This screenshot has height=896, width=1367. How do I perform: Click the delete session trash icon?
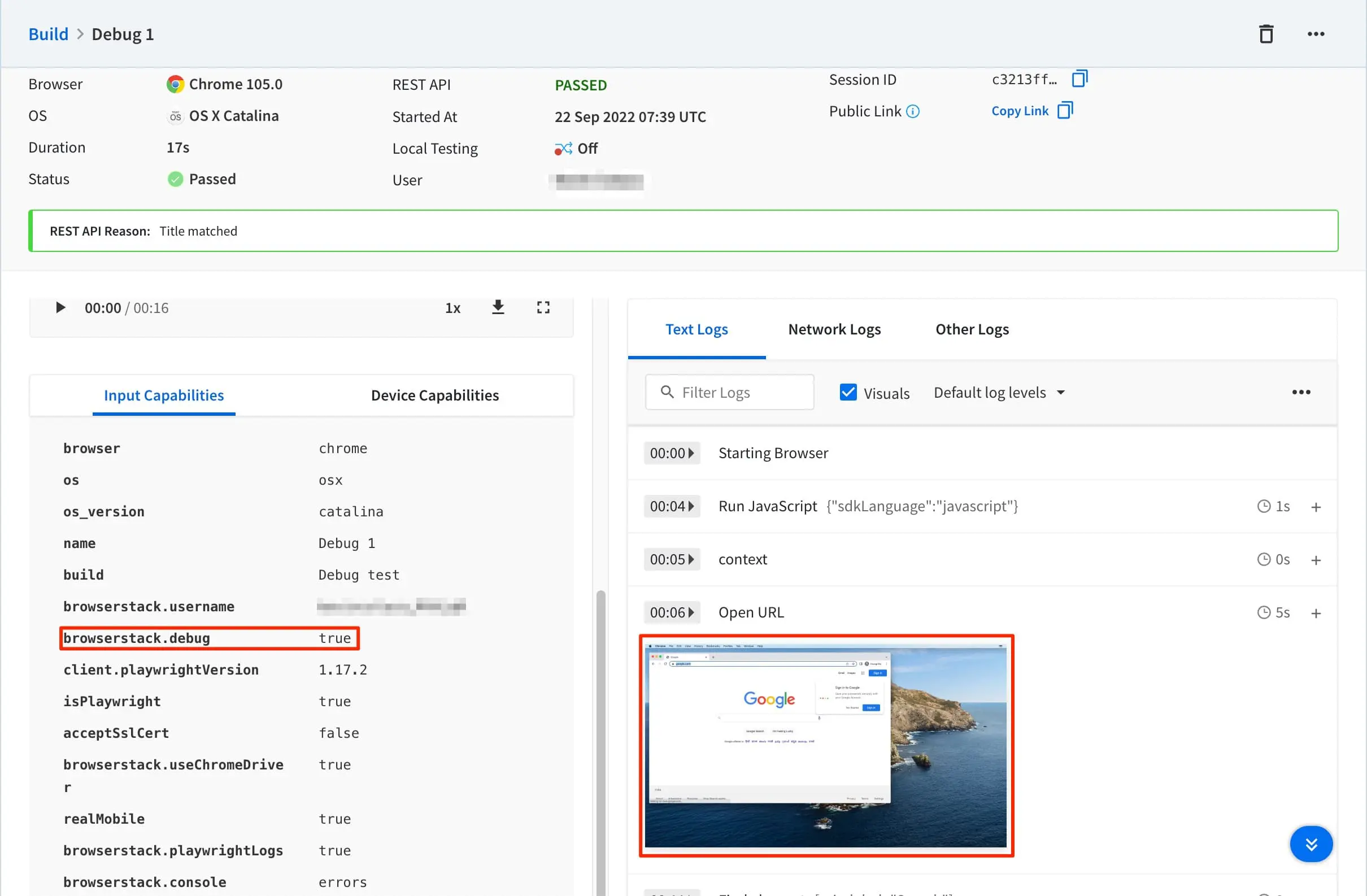click(1266, 34)
